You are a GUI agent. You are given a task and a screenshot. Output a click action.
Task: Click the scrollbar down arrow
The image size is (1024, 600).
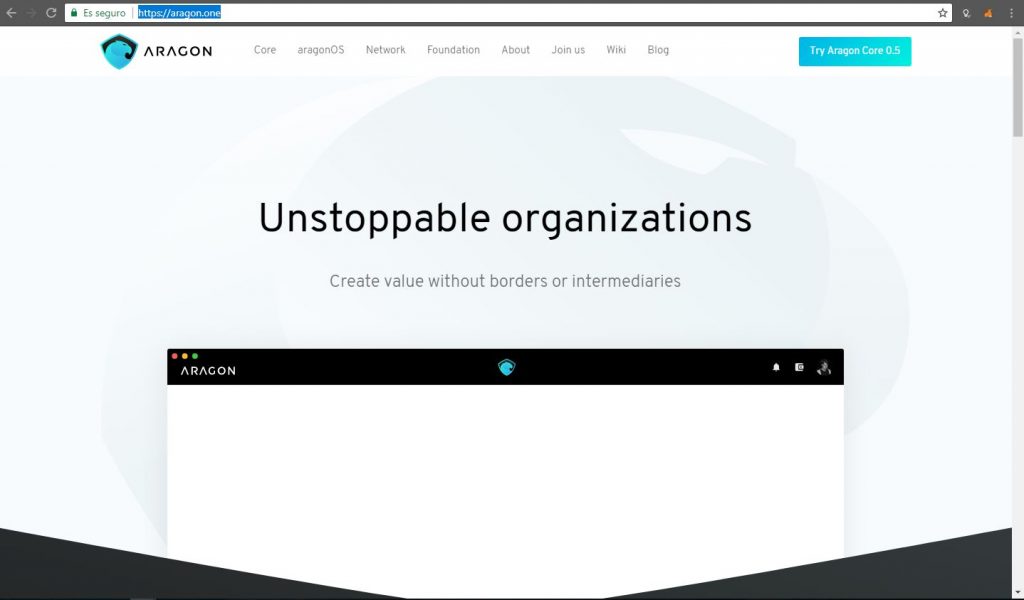pos(1017,593)
